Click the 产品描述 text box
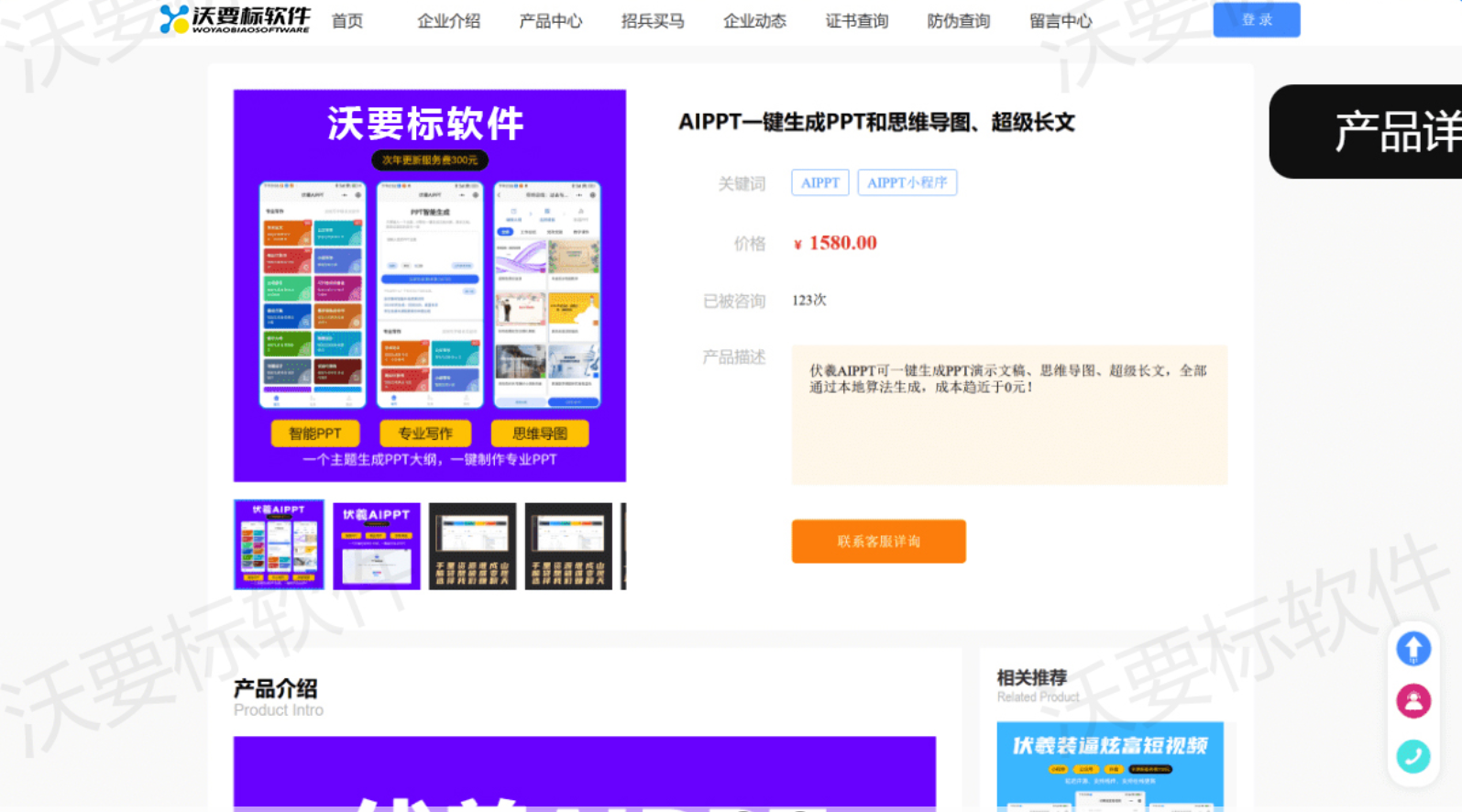Screen dimensions: 1462x812 (1009, 414)
